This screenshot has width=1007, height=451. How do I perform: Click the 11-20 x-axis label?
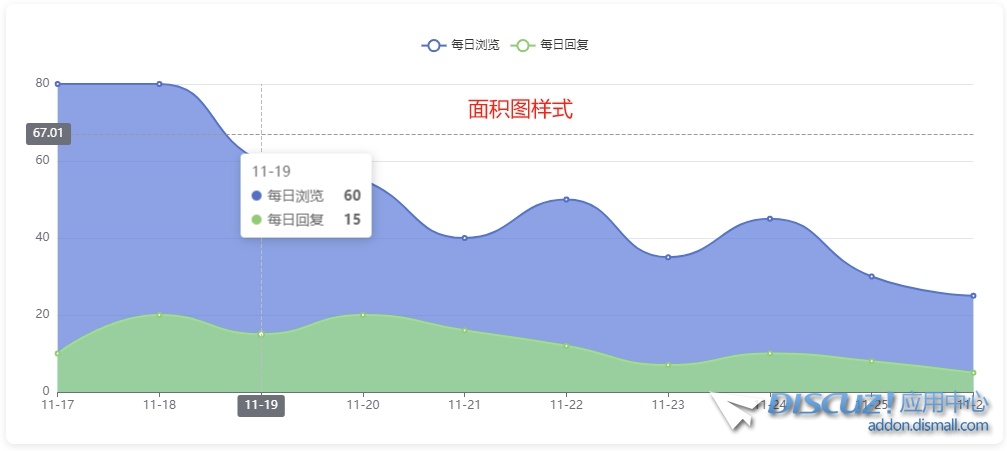point(363,405)
